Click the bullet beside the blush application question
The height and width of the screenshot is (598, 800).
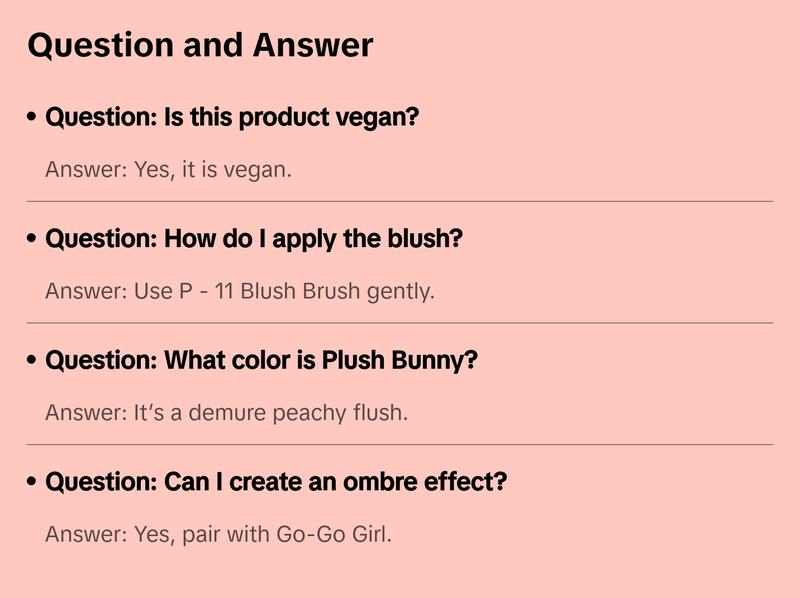click(33, 240)
